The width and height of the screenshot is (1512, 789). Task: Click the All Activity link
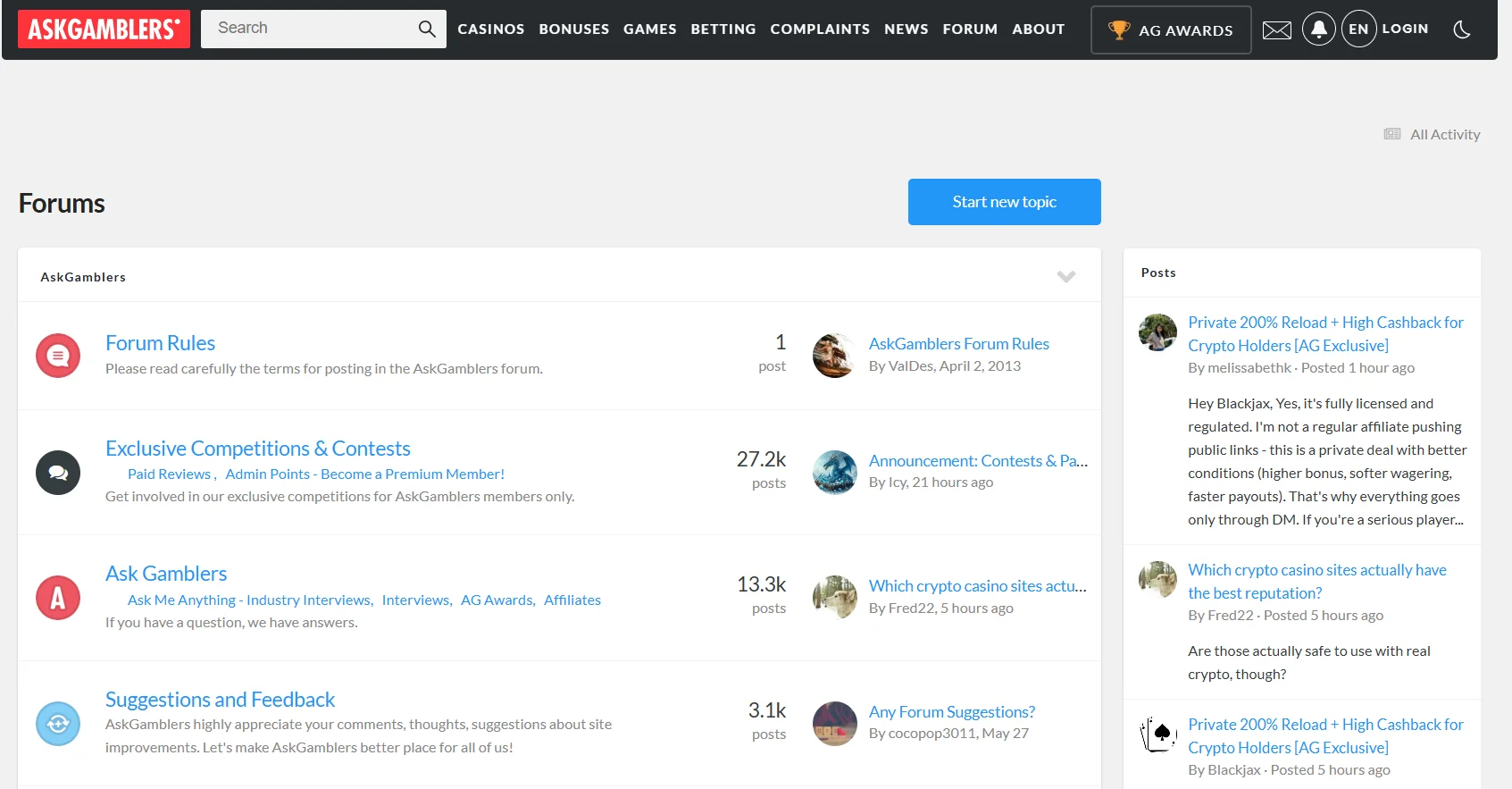[1433, 134]
